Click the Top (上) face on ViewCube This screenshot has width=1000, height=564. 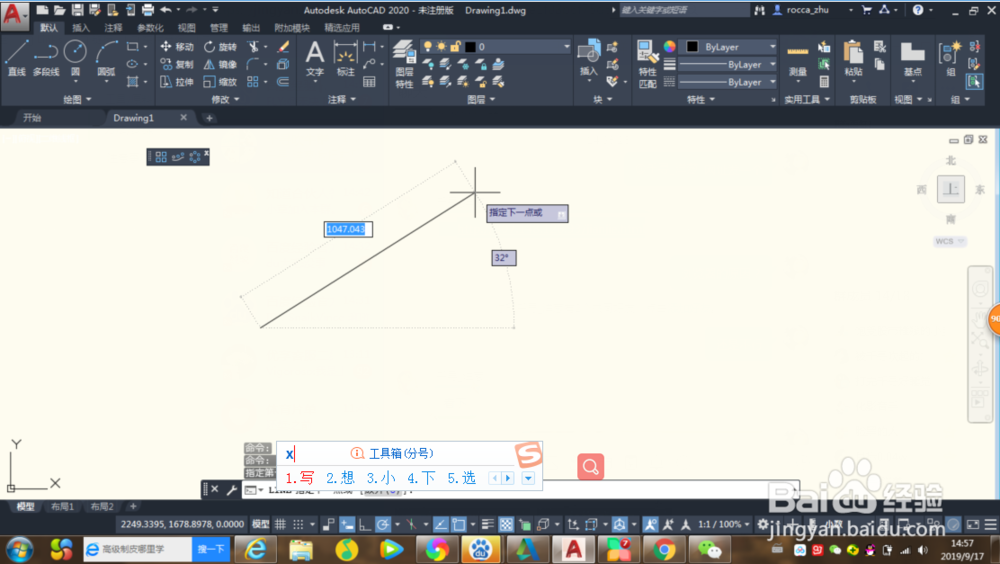(x=950, y=189)
